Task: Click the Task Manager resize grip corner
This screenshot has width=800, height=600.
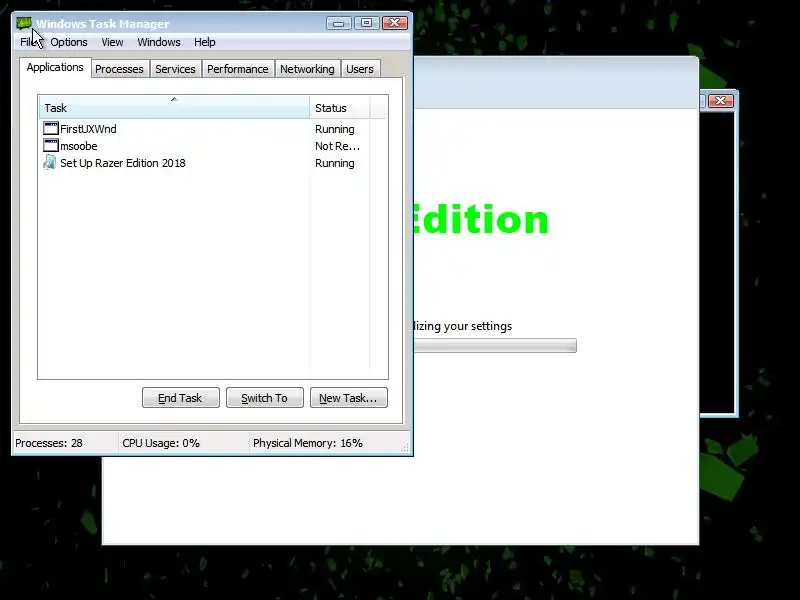Action: [405, 447]
